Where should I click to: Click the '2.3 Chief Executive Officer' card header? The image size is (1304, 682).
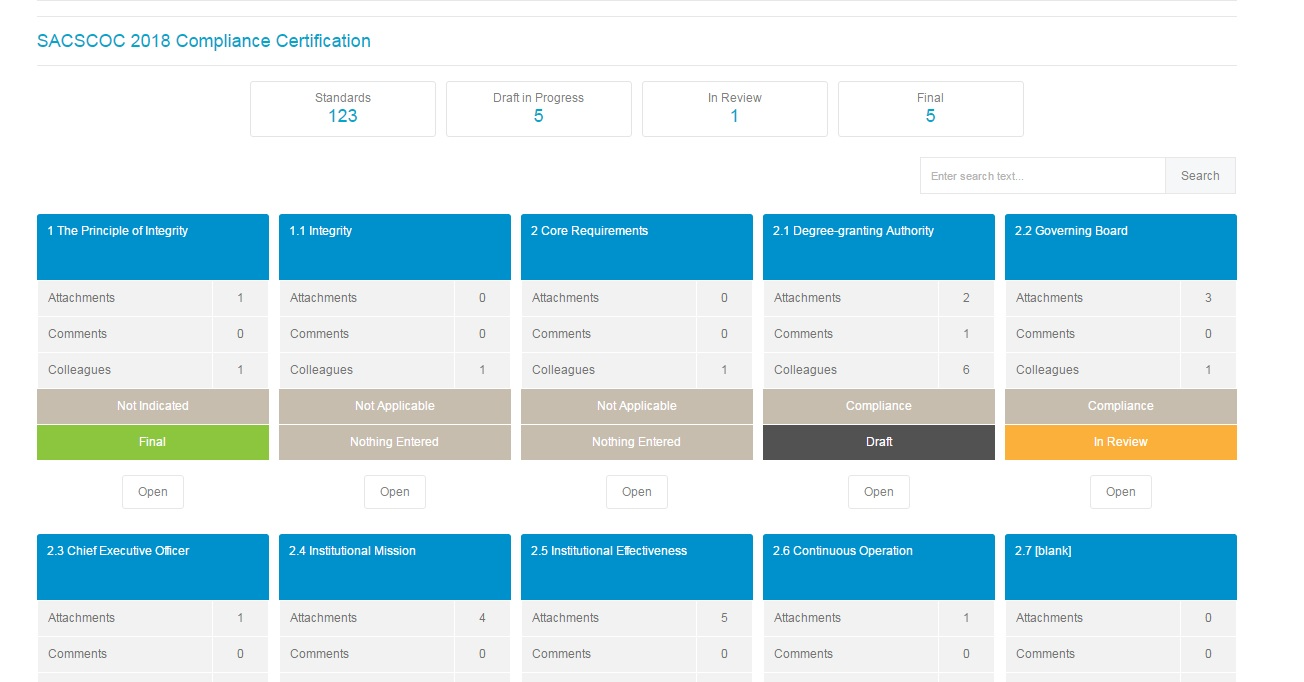tap(153, 567)
